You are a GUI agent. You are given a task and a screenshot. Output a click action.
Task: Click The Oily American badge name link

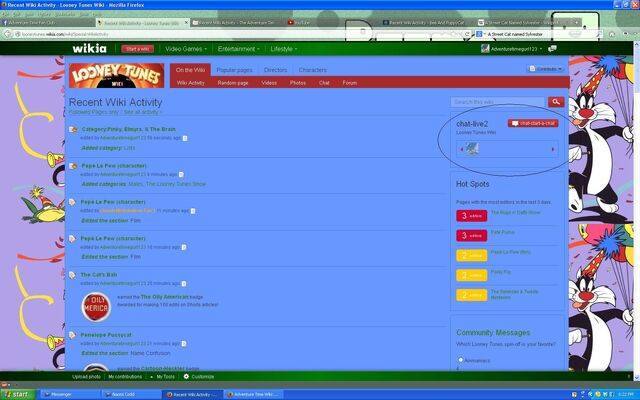(164, 297)
